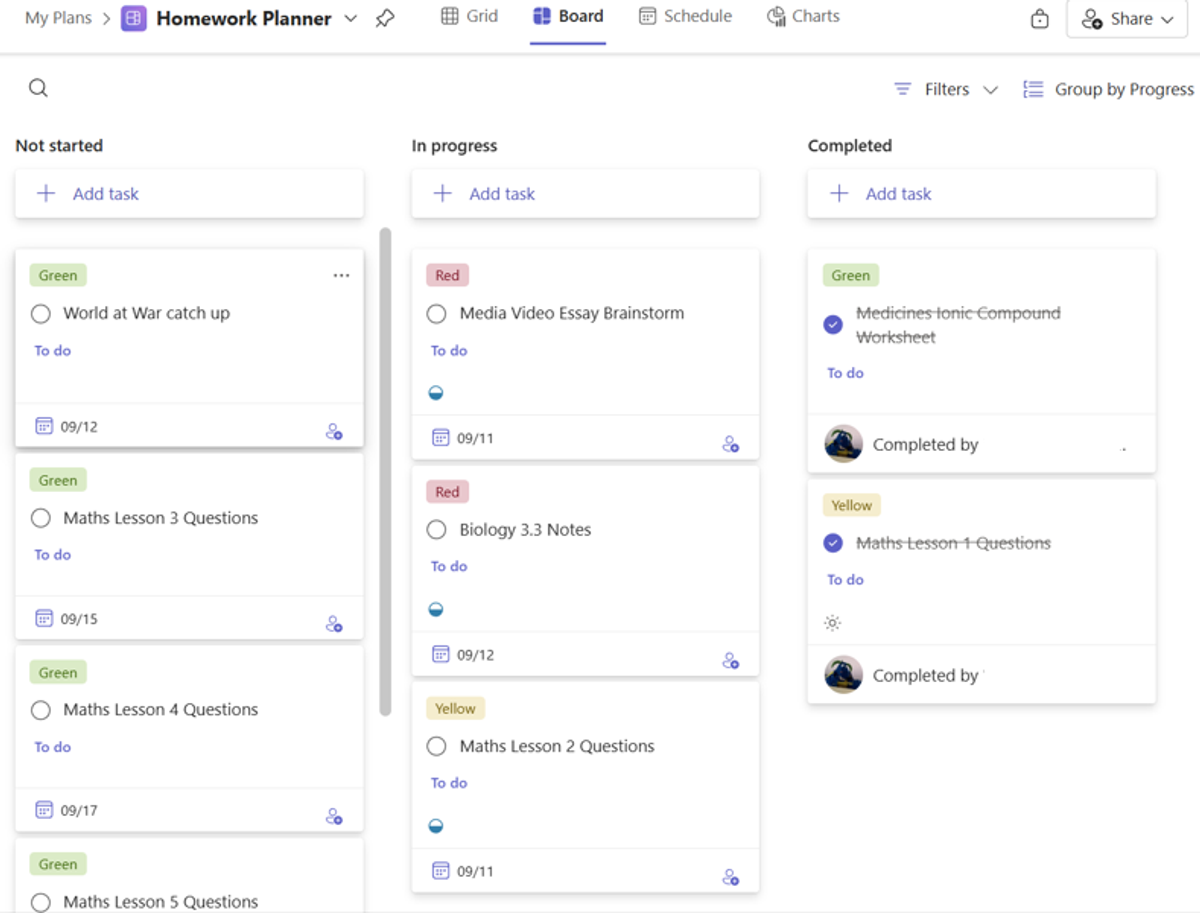The height and width of the screenshot is (913, 1200).
Task: Click assign icon on Maths Lesson 2 Questions
Action: click(x=730, y=877)
